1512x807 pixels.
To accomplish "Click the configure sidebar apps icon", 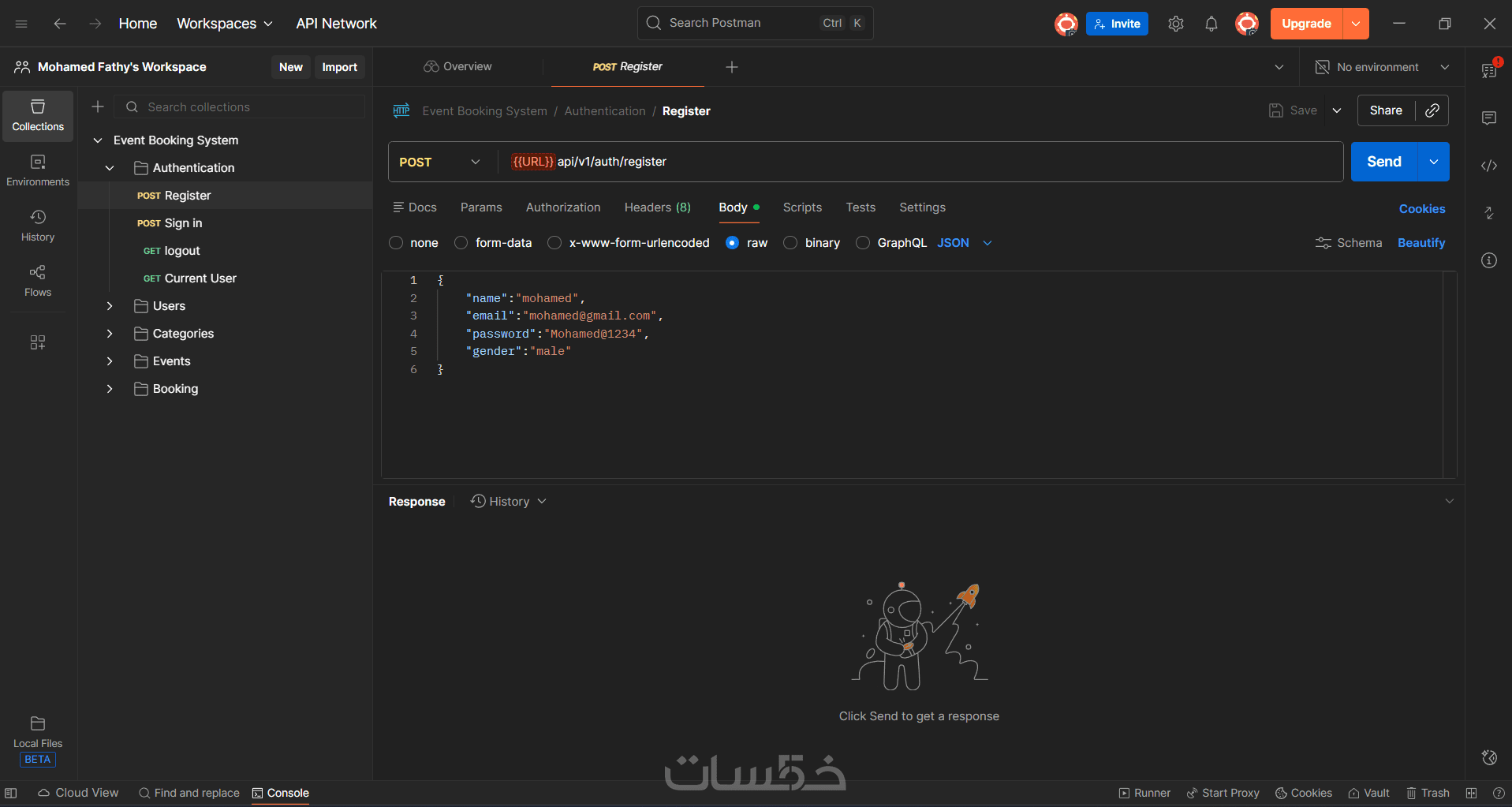I will click(x=38, y=342).
